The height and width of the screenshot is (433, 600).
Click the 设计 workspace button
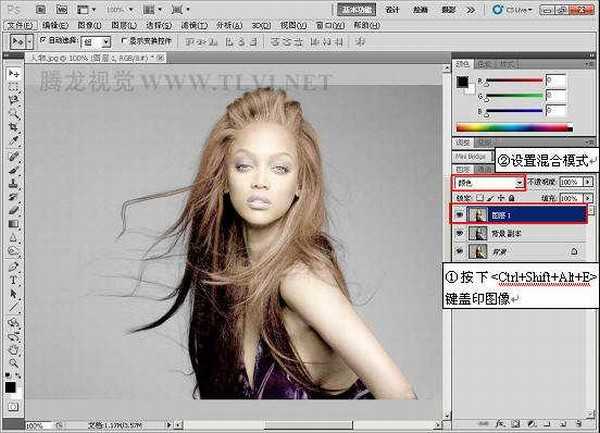pos(392,8)
